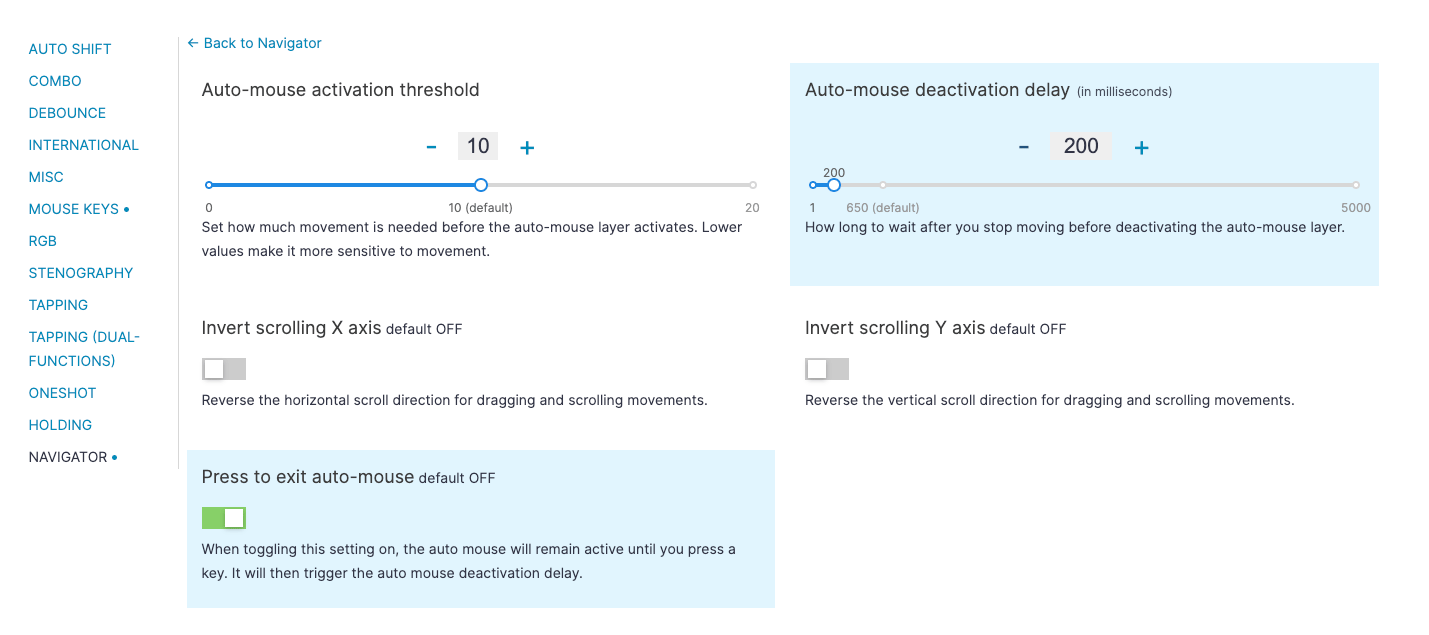Image resolution: width=1429 pixels, height=635 pixels.
Task: Increase deactivation delay with plus icon
Action: (1141, 147)
